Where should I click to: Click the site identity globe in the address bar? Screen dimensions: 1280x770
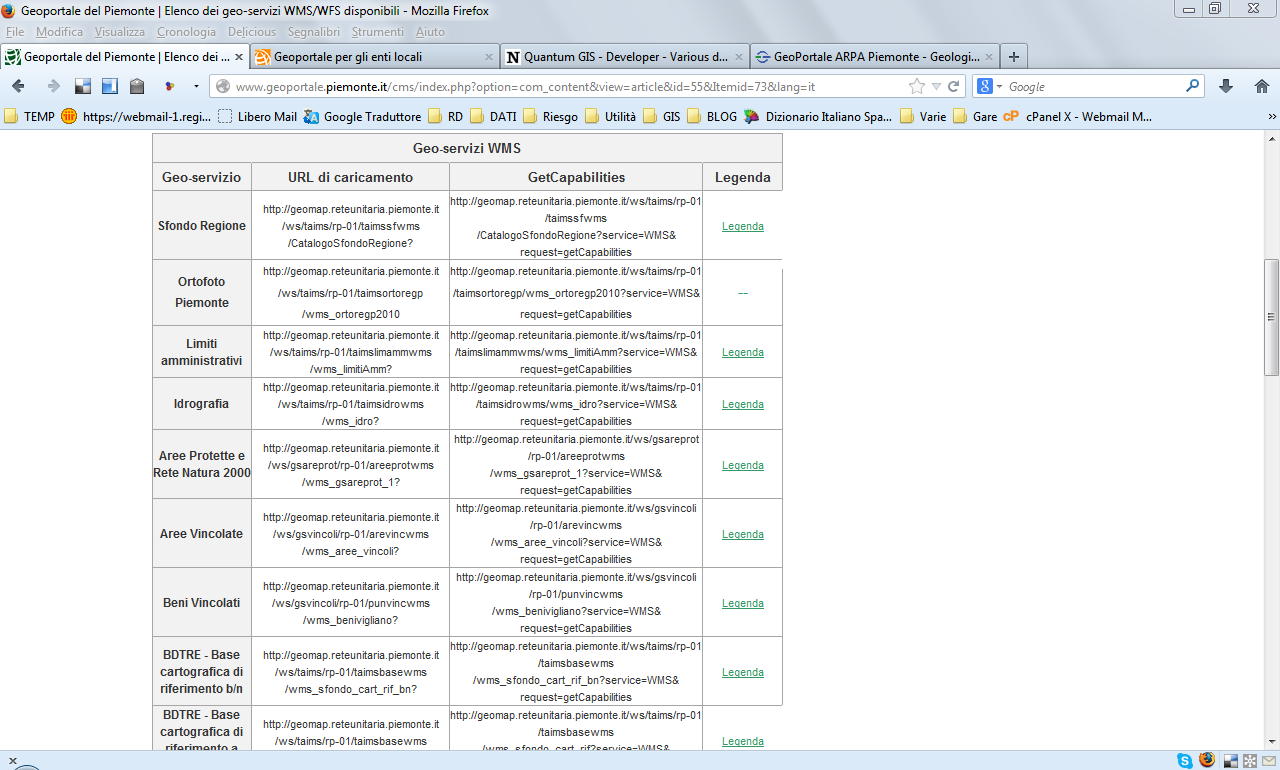point(223,87)
